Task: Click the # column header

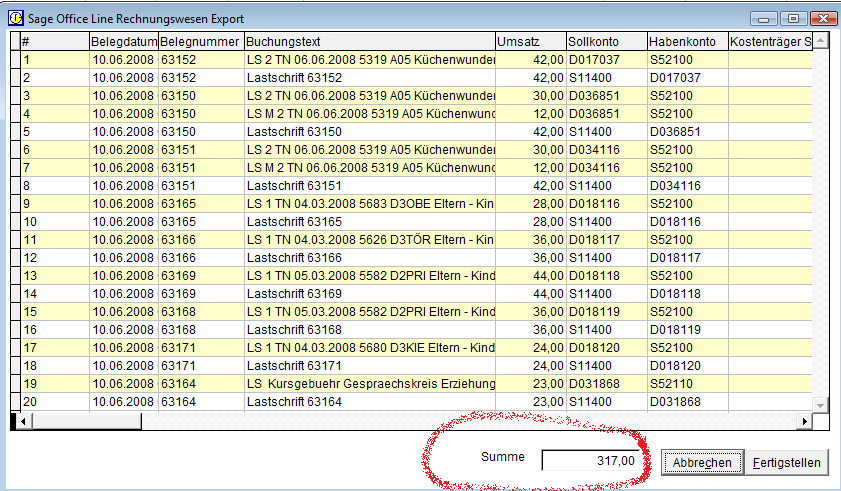Action: click(x=55, y=41)
